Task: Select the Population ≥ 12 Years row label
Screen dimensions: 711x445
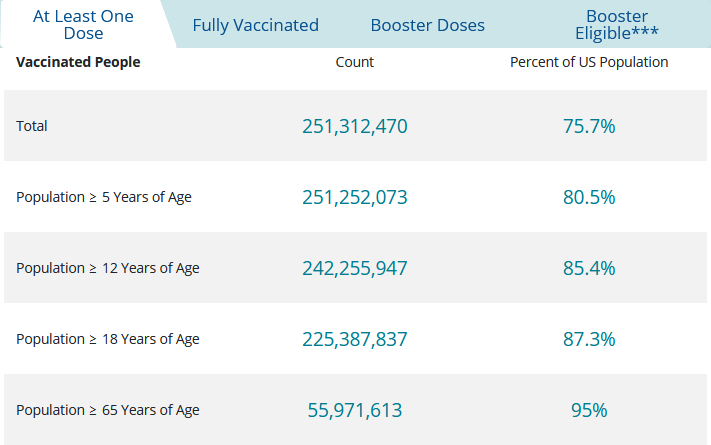Action: point(108,268)
